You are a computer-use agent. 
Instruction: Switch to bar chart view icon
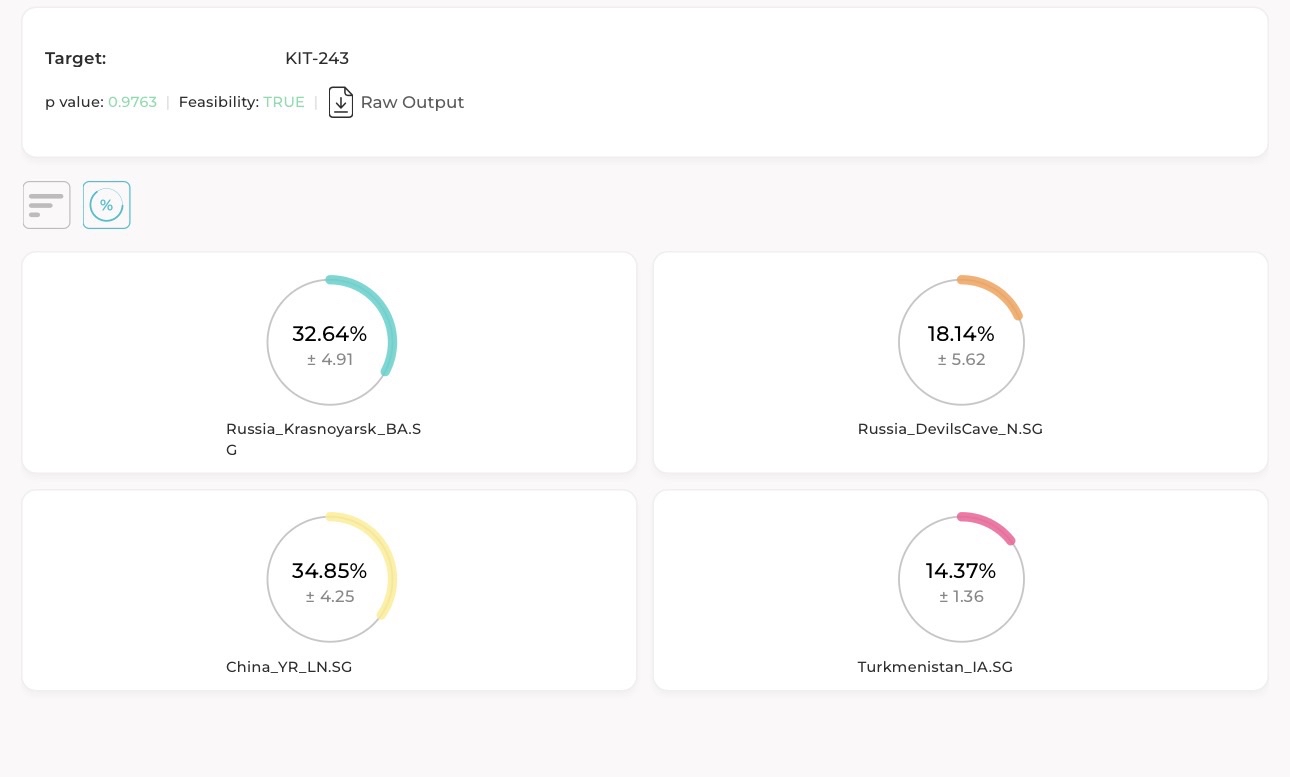(x=47, y=205)
